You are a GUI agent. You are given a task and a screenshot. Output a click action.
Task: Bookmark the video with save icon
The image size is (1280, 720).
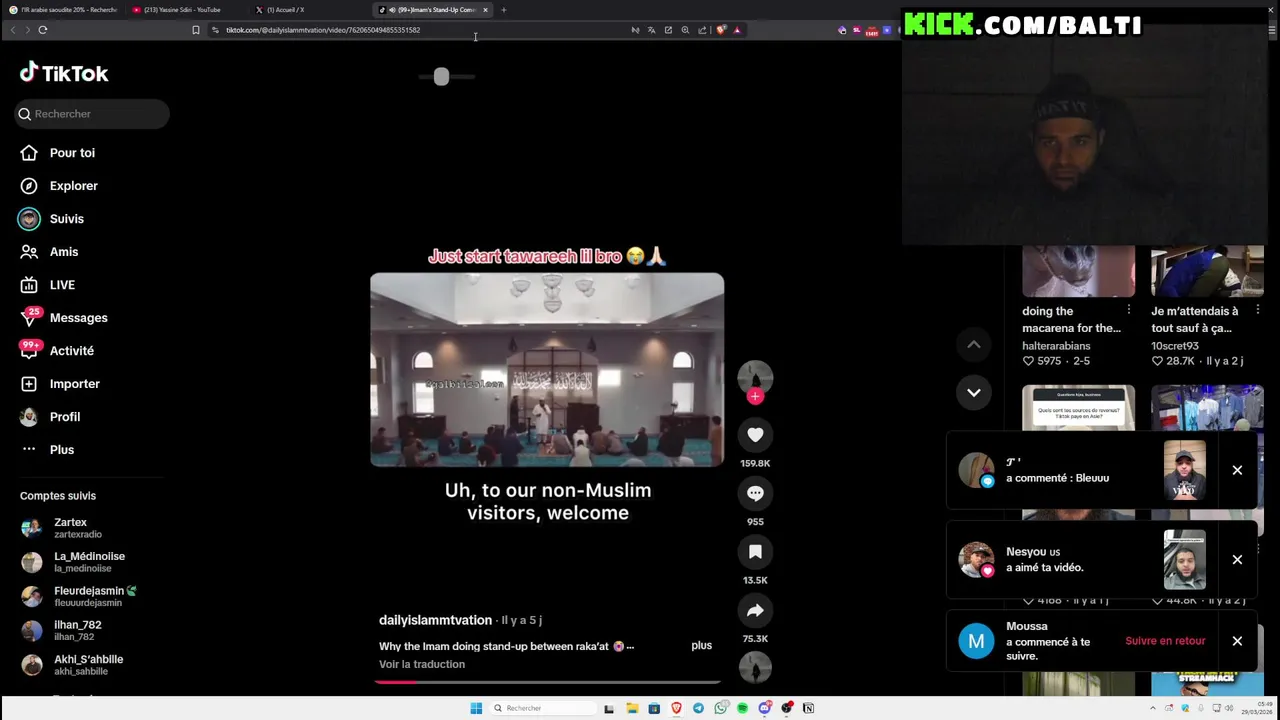click(755, 552)
